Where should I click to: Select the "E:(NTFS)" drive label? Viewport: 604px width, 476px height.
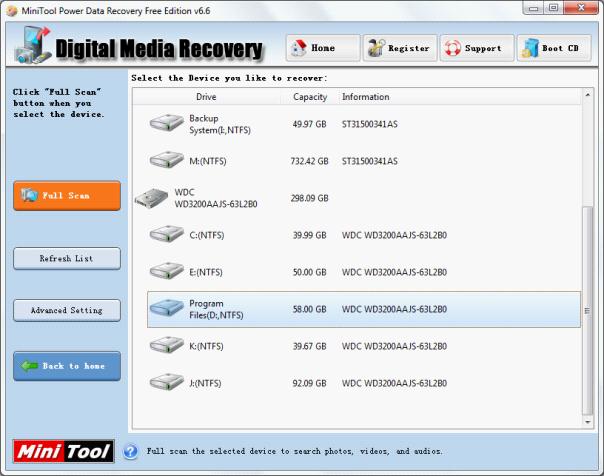206,272
